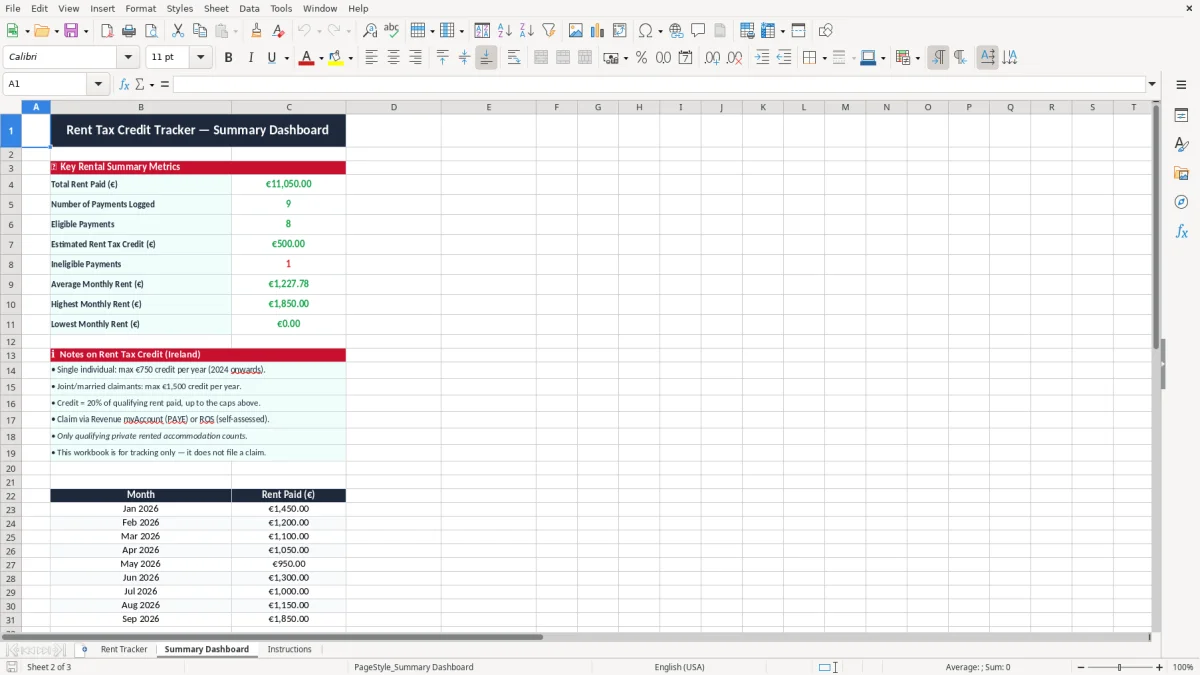This screenshot has width=1200, height=675.
Task: Cut selection with scissors icon
Action: [x=178, y=31]
